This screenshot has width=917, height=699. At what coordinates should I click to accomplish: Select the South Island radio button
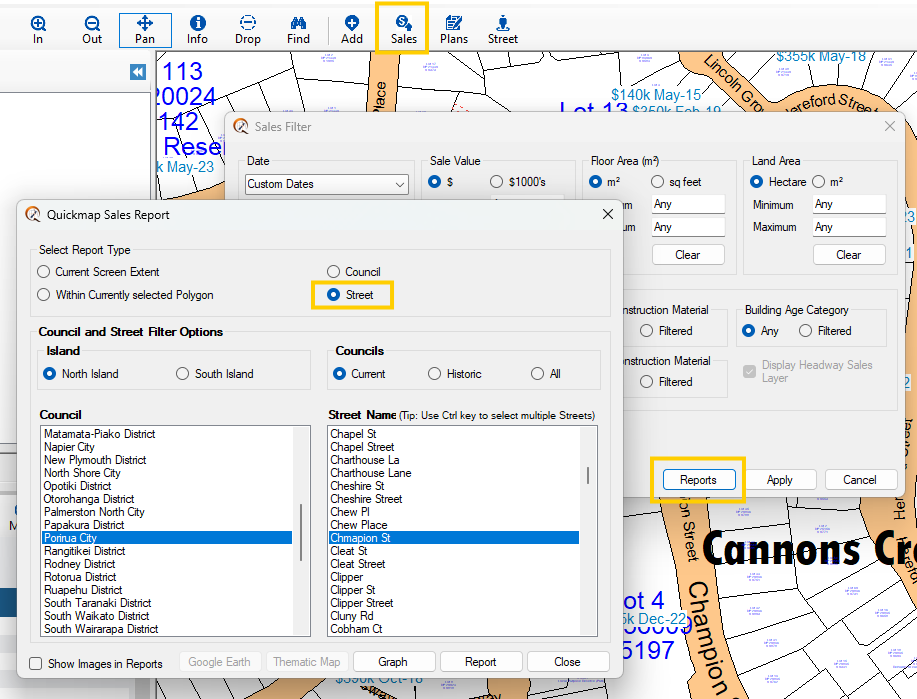click(x=183, y=374)
